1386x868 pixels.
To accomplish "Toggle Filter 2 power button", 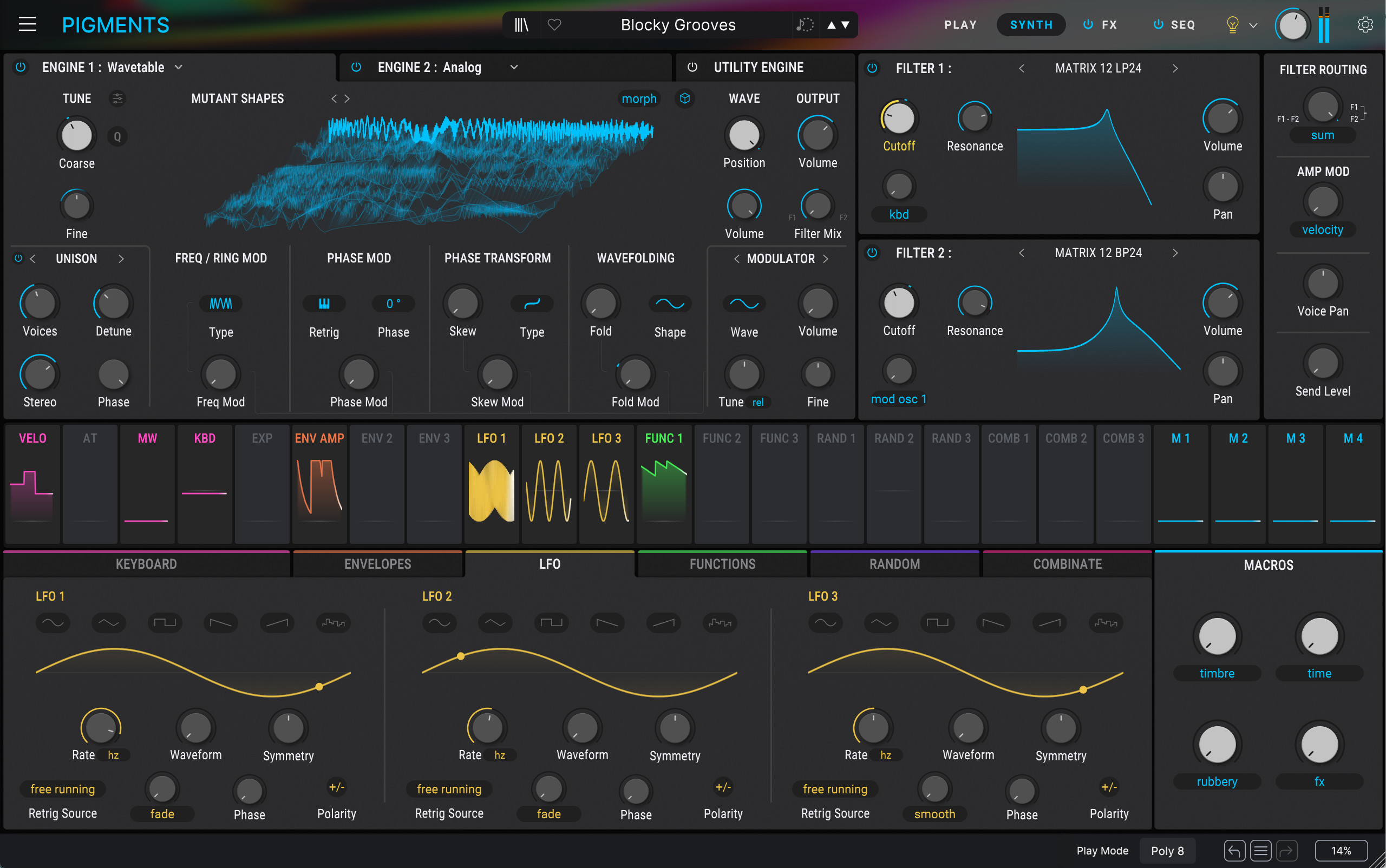I will click(x=872, y=253).
